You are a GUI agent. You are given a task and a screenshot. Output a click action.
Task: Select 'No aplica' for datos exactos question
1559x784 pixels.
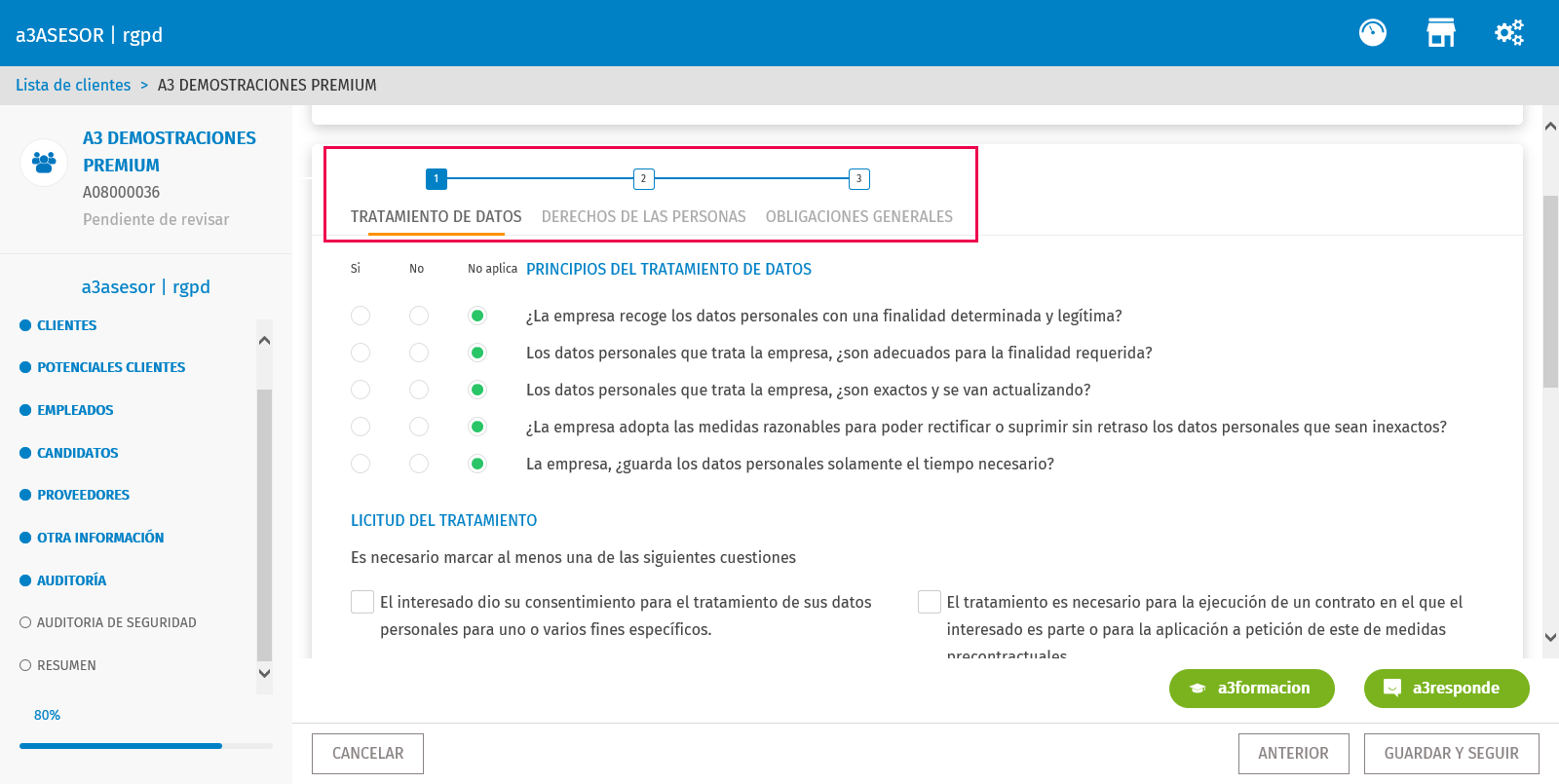pyautogui.click(x=477, y=390)
